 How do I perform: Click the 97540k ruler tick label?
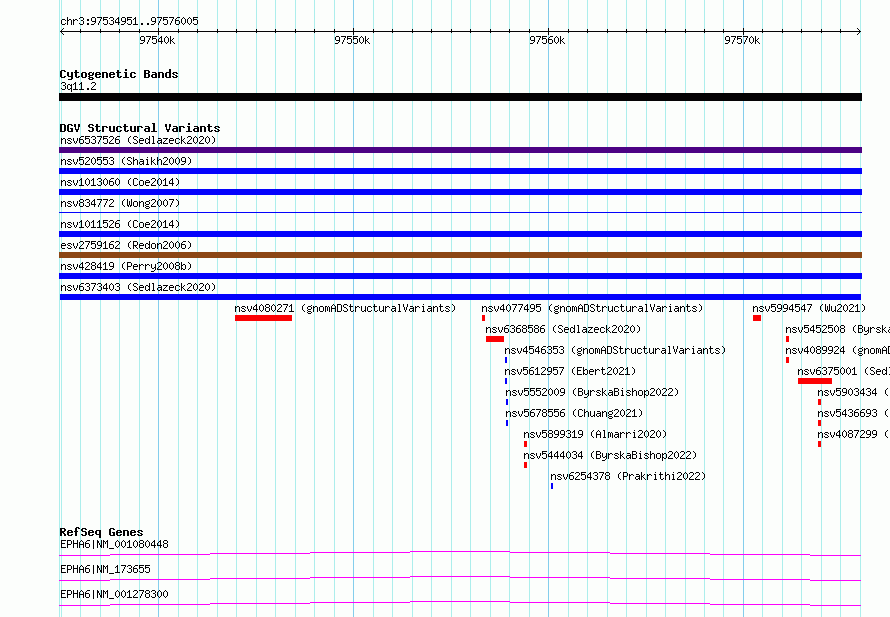click(157, 40)
